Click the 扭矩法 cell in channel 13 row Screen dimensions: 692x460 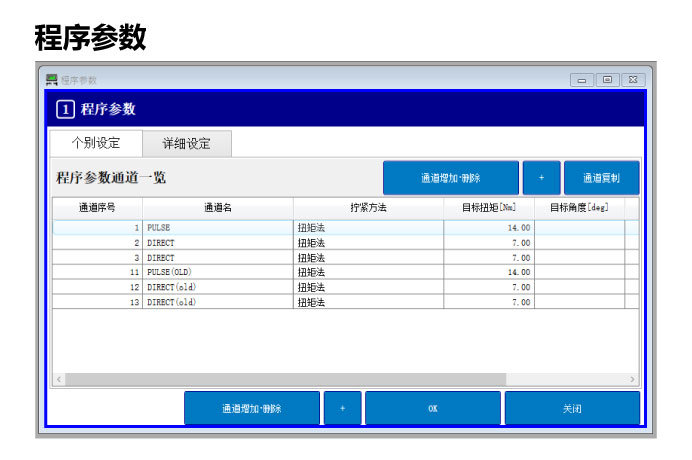(x=369, y=302)
